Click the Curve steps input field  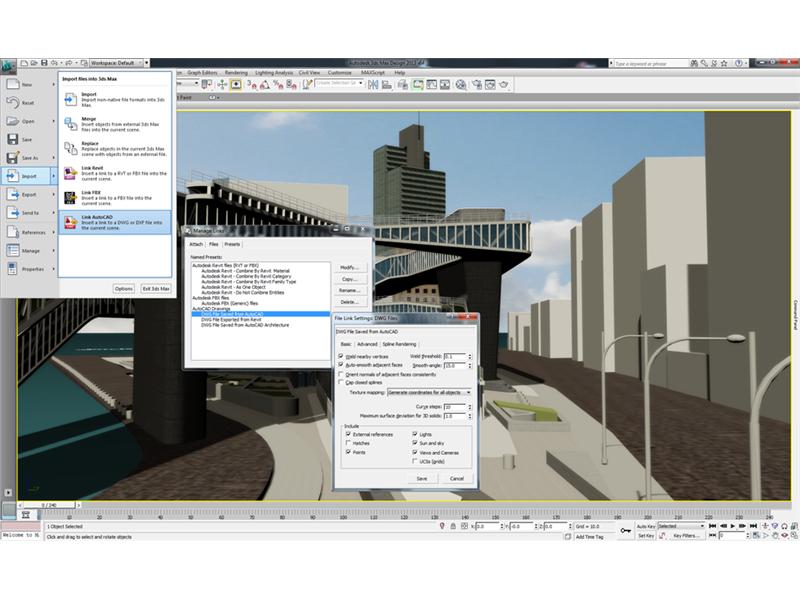[455, 407]
